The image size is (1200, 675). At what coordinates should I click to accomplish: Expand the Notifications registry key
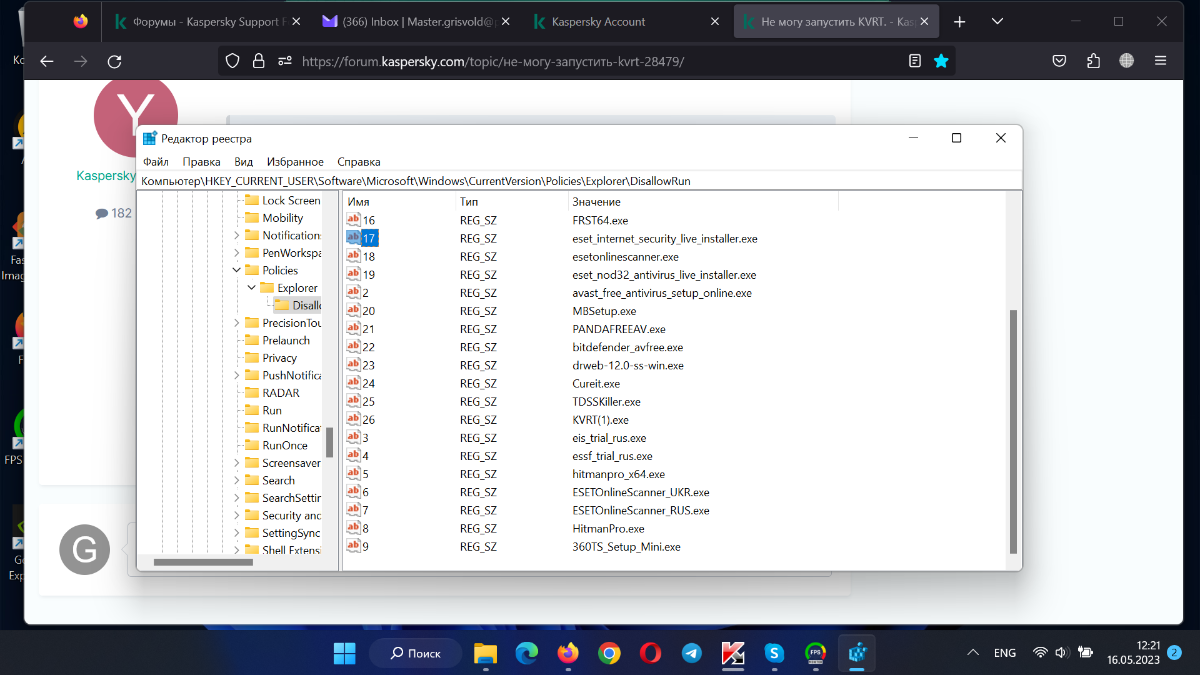click(237, 235)
